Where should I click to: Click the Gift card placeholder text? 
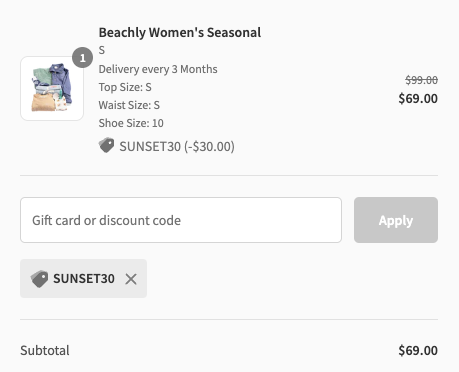click(107, 220)
